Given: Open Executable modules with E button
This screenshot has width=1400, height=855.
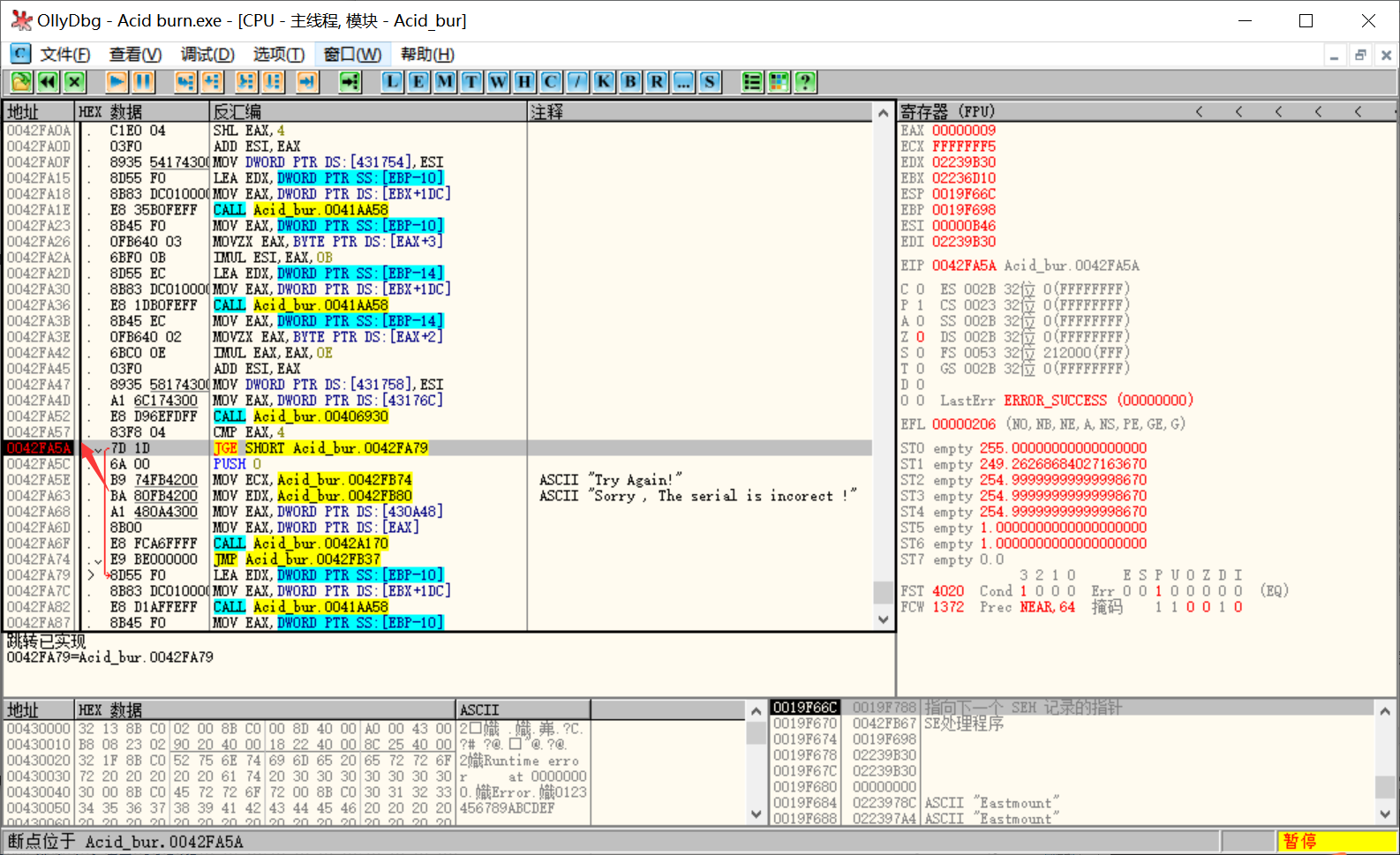Looking at the screenshot, I should (x=418, y=82).
